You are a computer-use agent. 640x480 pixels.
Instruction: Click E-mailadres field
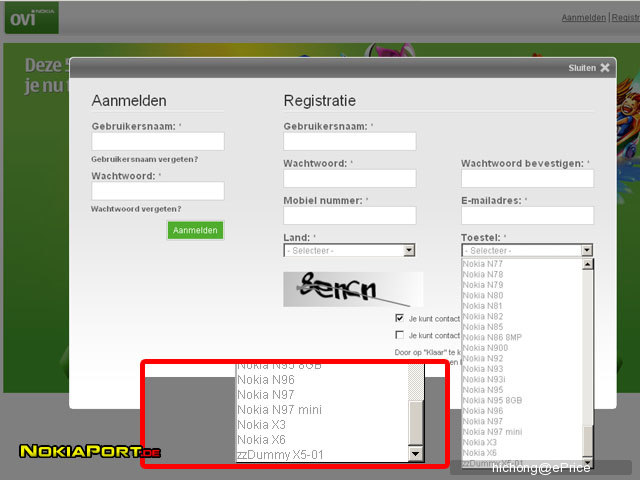[527, 215]
